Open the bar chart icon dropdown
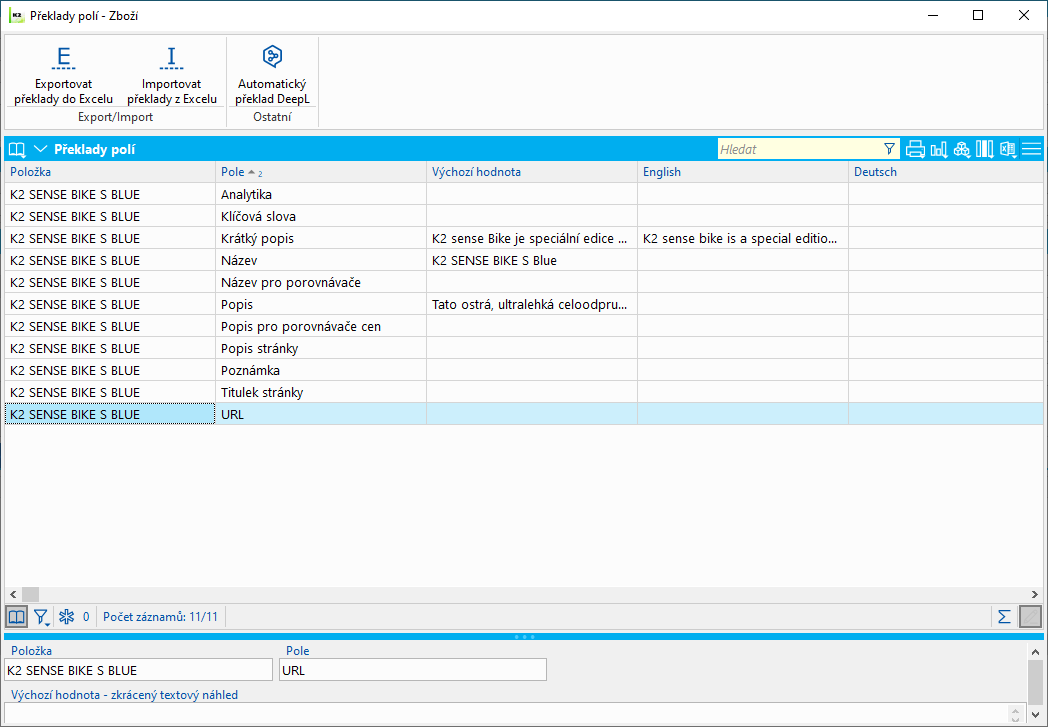This screenshot has width=1048, height=727. 939,149
